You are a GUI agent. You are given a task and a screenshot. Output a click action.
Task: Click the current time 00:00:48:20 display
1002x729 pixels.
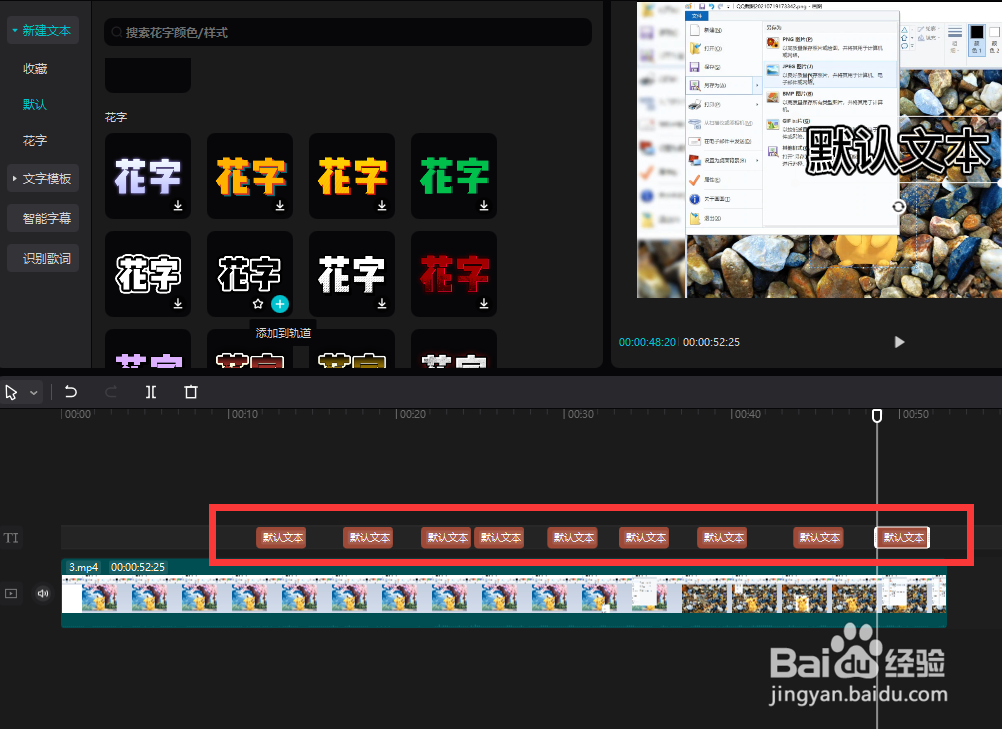point(647,342)
